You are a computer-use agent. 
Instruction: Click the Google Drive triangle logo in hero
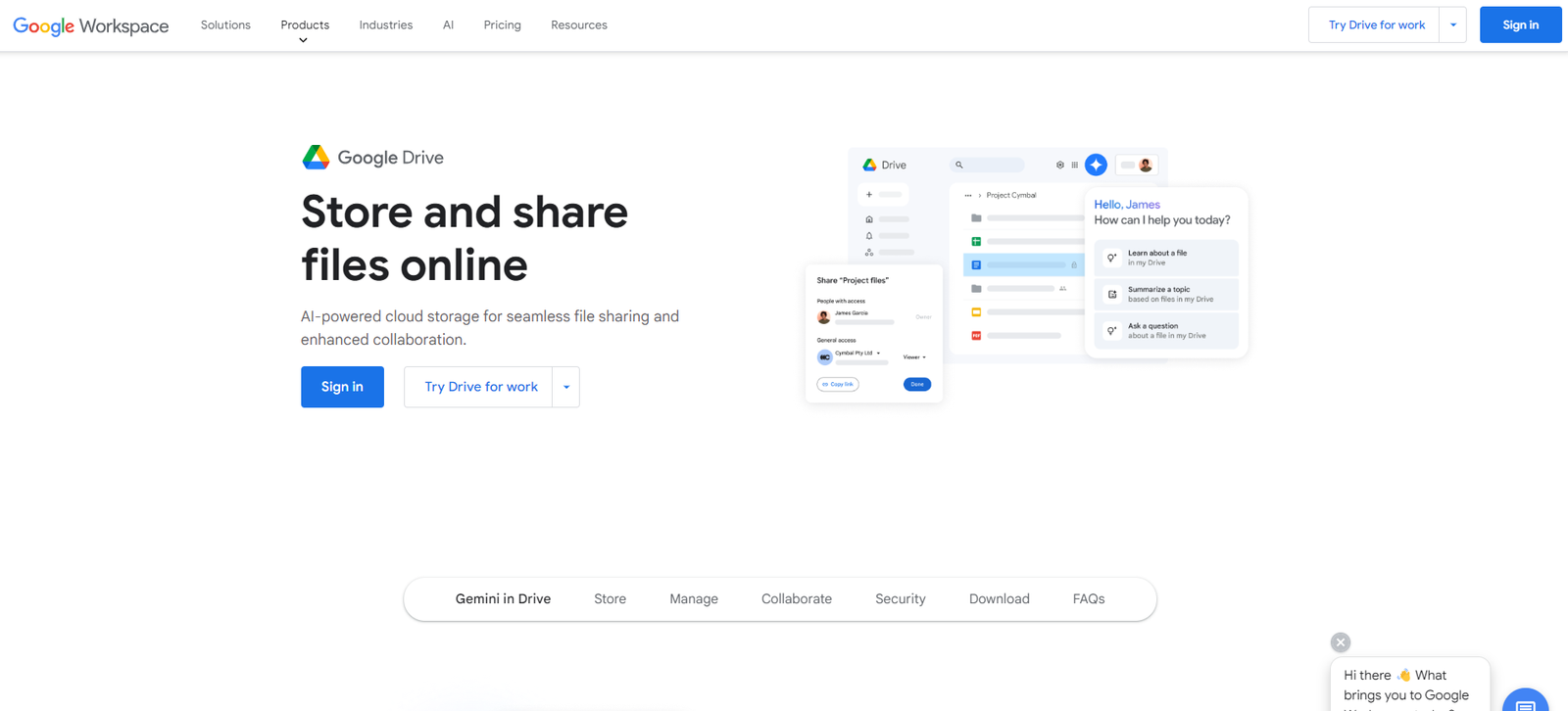pos(316,158)
